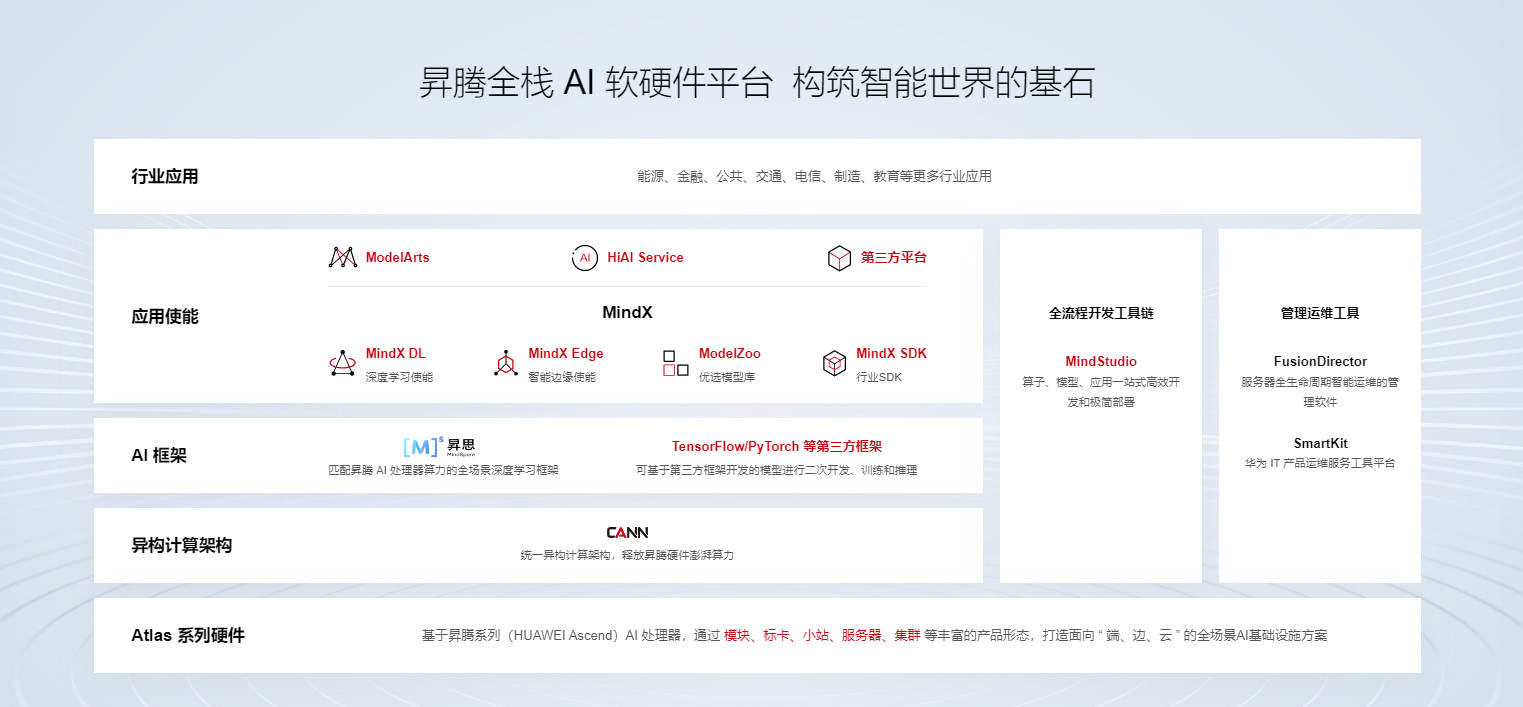The height and width of the screenshot is (707, 1523).
Task: Click the 昇腾全栈 AI 软硬件平台 page title
Action: pos(757,83)
